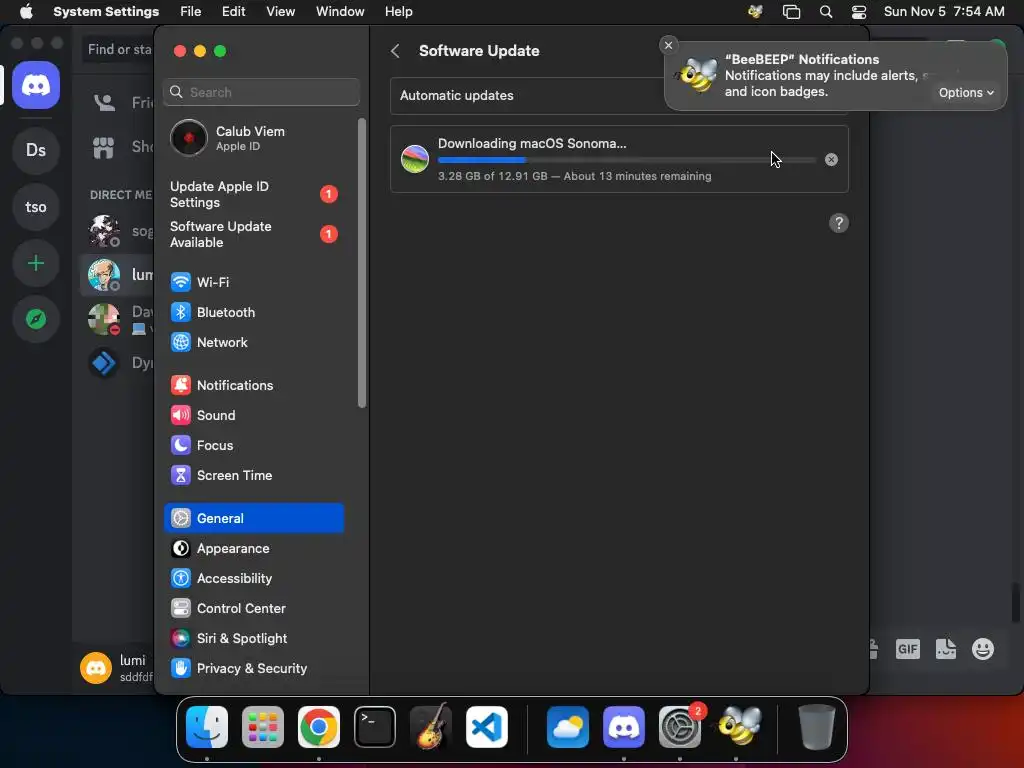
Task: Open the Help menu
Action: [x=398, y=12]
